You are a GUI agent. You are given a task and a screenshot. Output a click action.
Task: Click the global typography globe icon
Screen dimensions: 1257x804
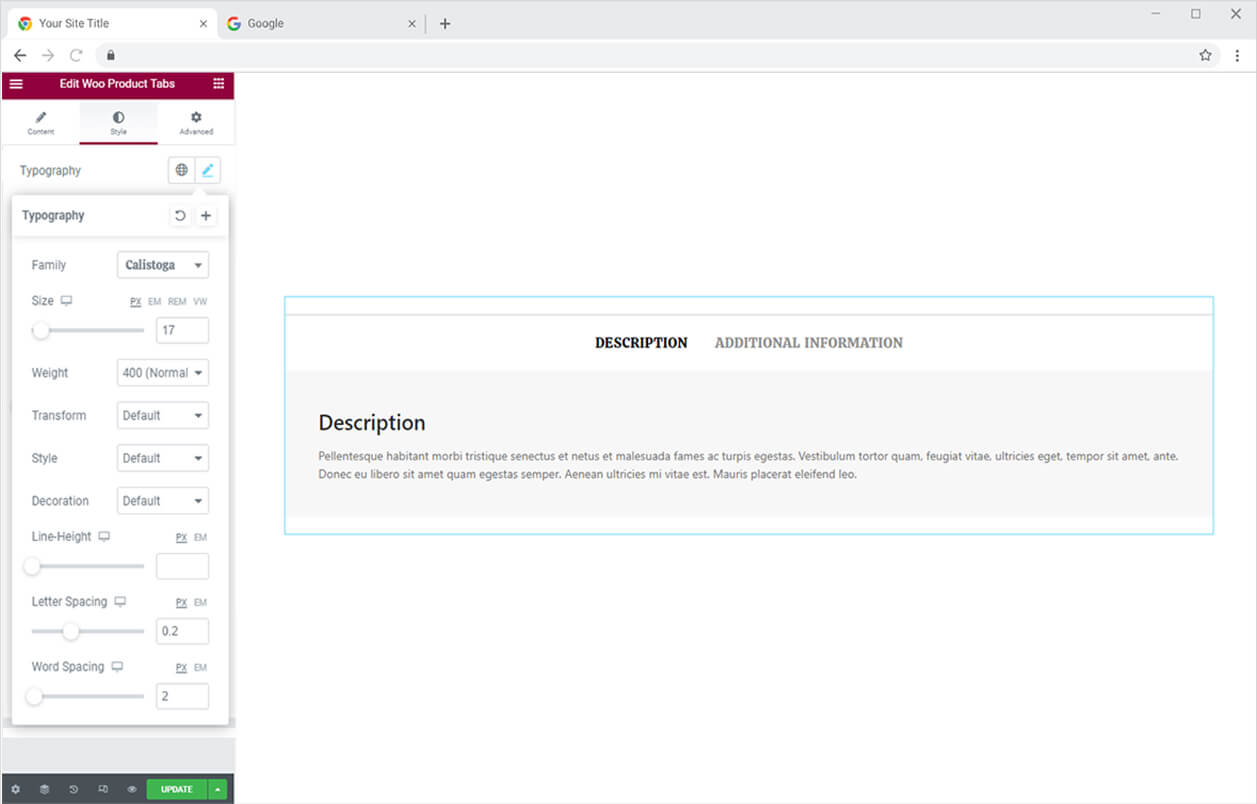pyautogui.click(x=181, y=170)
